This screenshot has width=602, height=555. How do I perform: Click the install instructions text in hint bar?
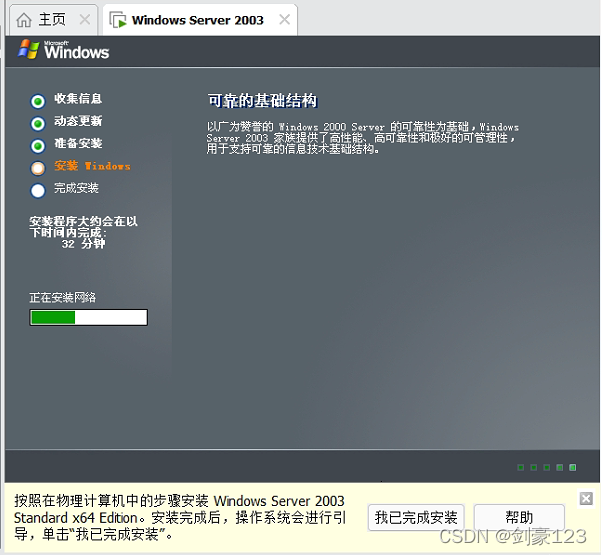[180, 517]
